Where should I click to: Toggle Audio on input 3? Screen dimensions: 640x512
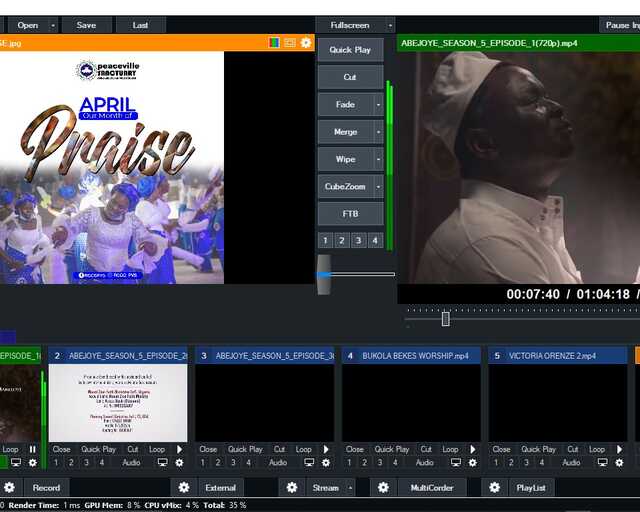click(278, 463)
